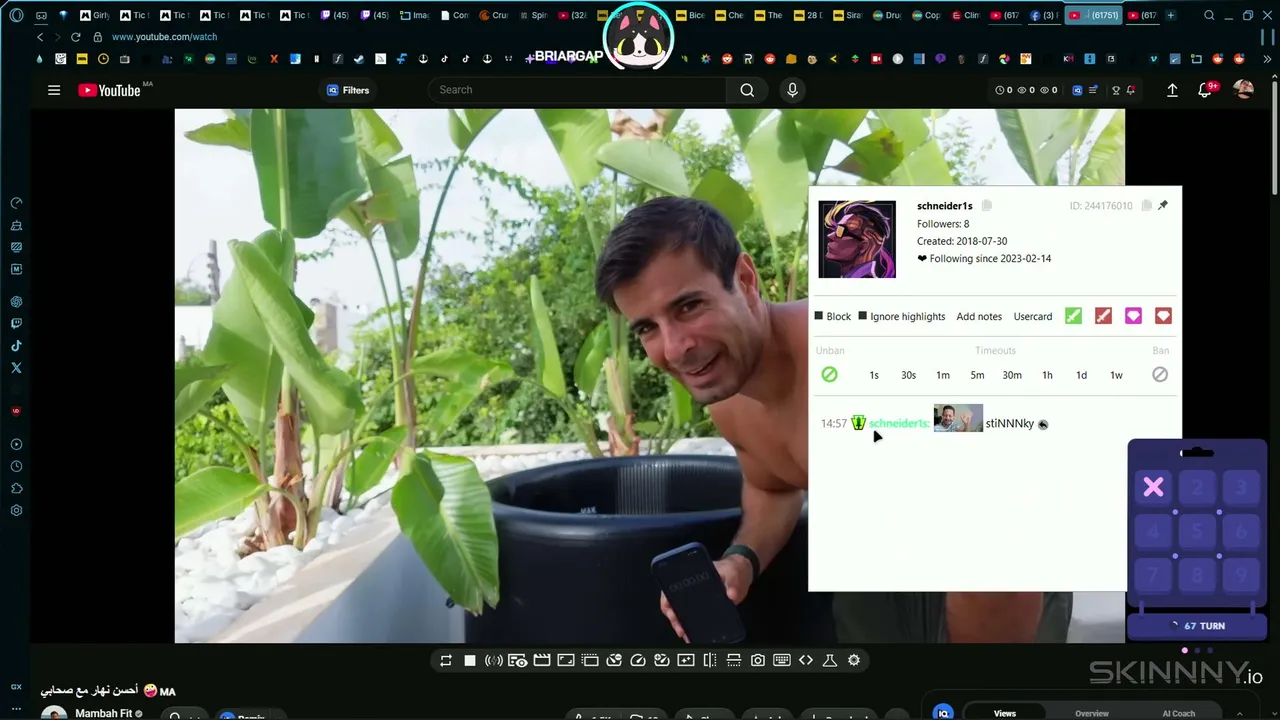Select tic-tac-toe cell 5
The height and width of the screenshot is (720, 1280).
[x=1197, y=531]
